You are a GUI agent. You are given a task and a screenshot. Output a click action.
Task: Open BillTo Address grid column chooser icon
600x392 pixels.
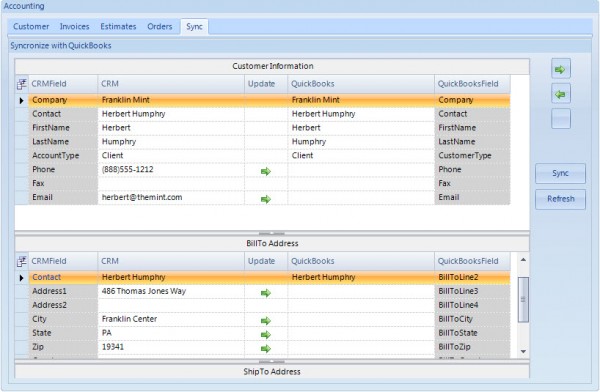point(22,261)
